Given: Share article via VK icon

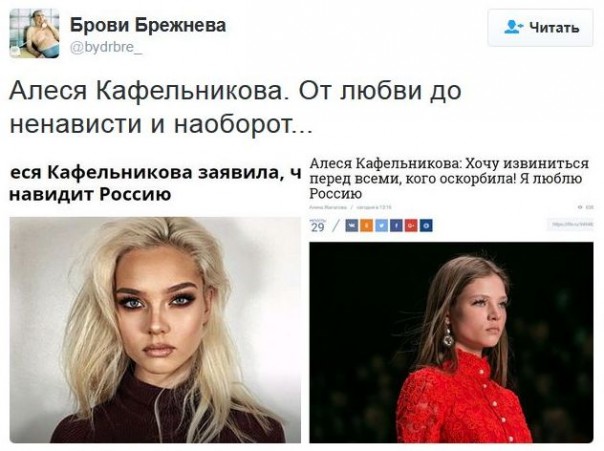Looking at the screenshot, I should tap(352, 225).
